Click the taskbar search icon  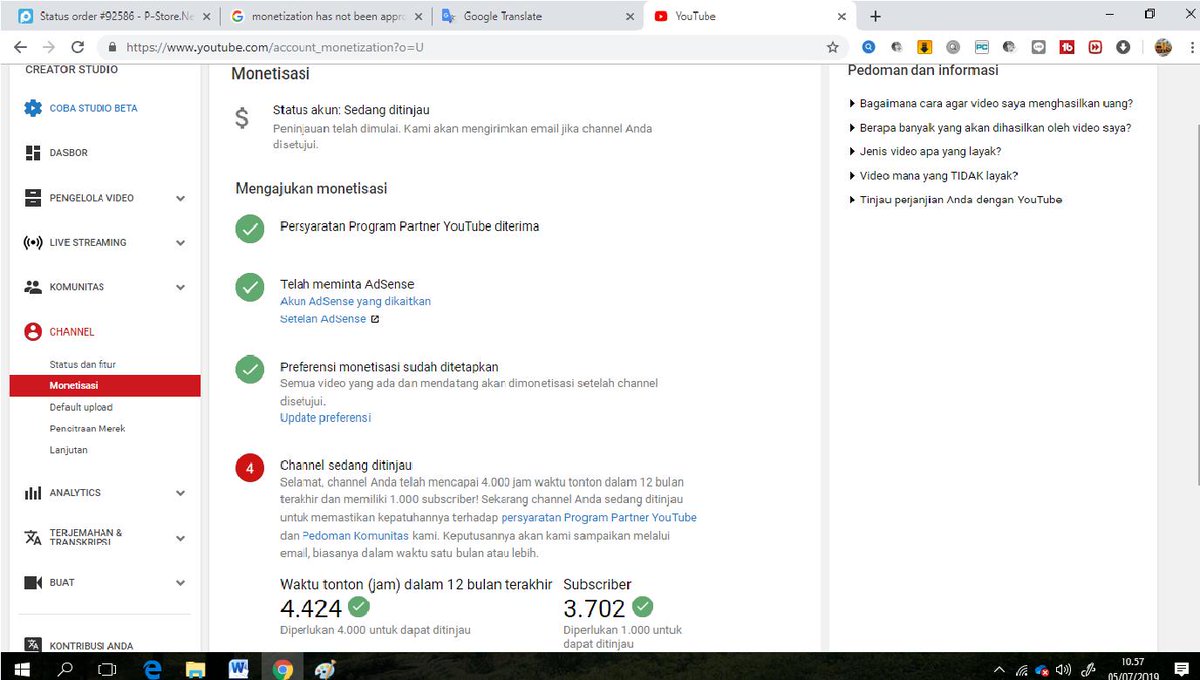point(66,668)
